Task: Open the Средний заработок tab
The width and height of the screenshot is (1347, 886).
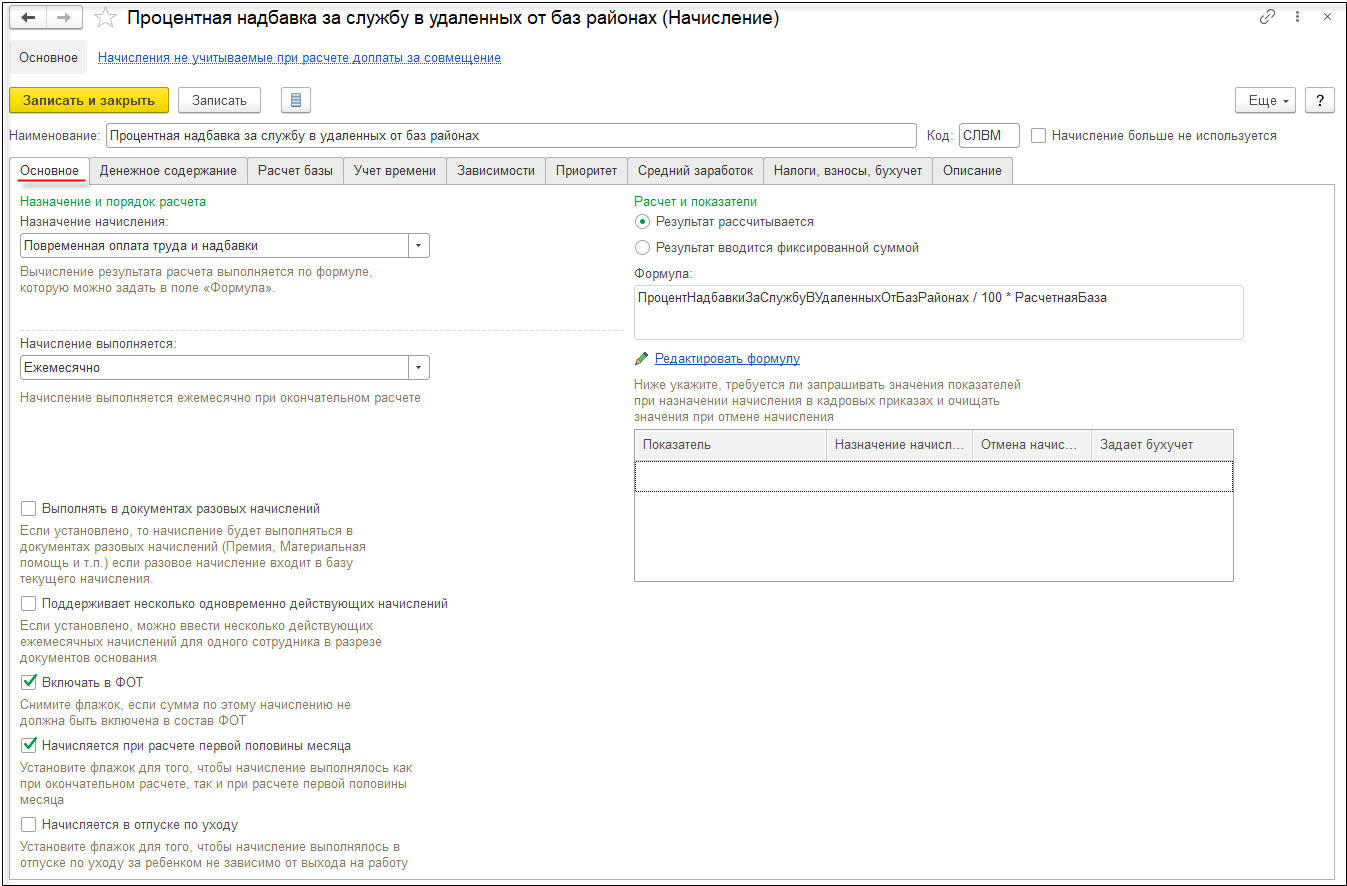Action: [x=696, y=171]
